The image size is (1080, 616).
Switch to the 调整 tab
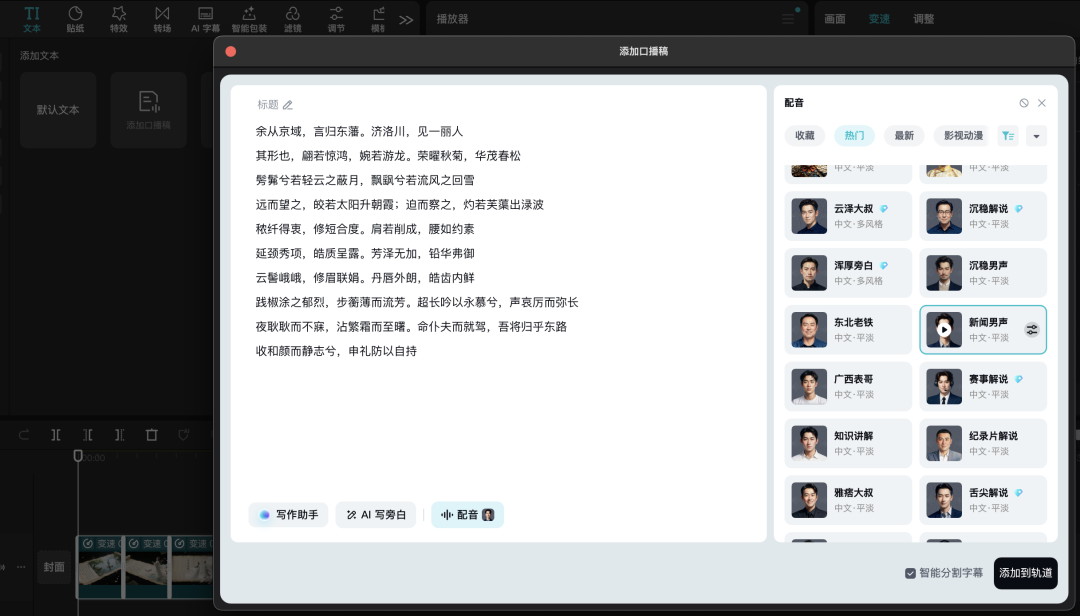[x=924, y=18]
